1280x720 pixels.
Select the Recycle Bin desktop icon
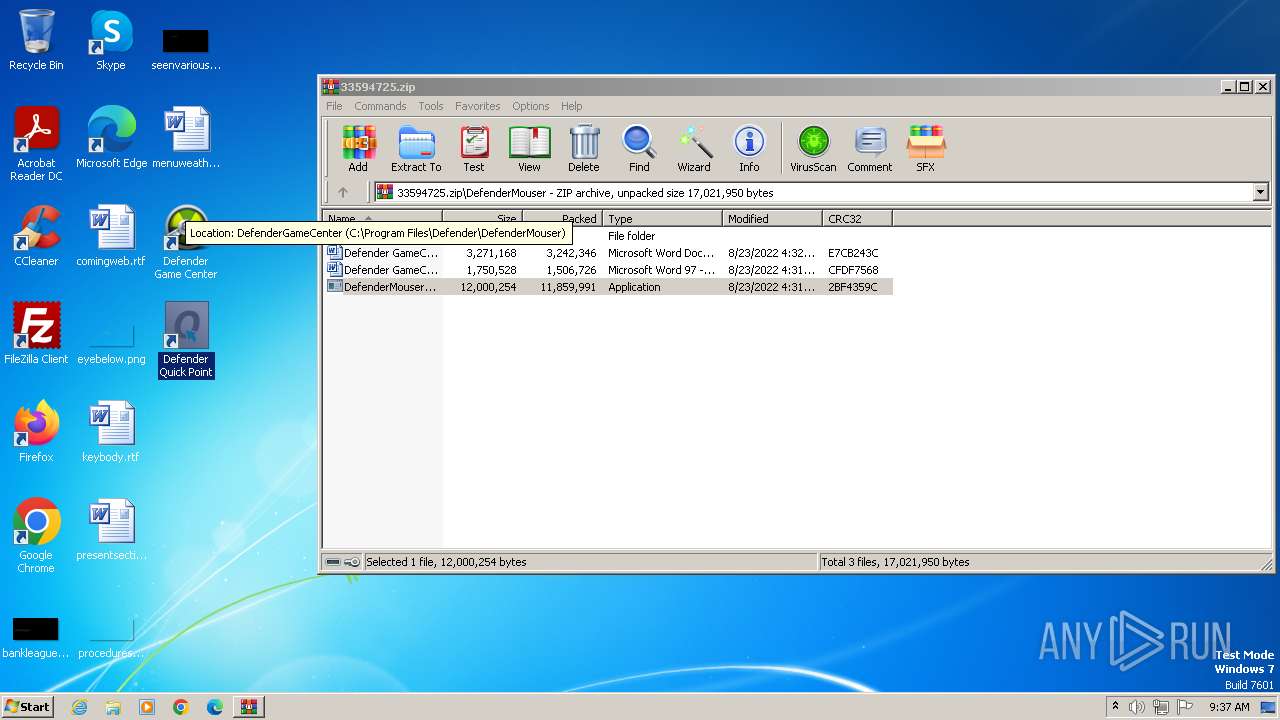36,40
